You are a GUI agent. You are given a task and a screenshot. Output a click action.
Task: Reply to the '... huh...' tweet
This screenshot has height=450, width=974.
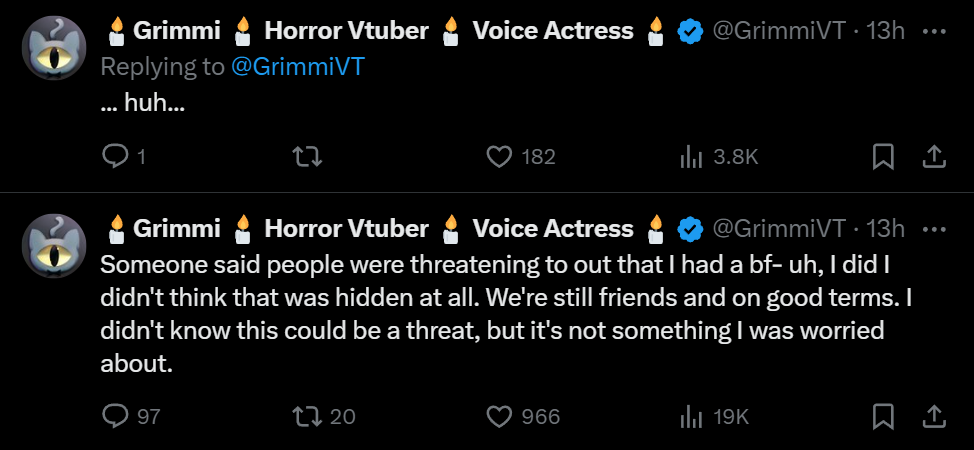[123, 157]
